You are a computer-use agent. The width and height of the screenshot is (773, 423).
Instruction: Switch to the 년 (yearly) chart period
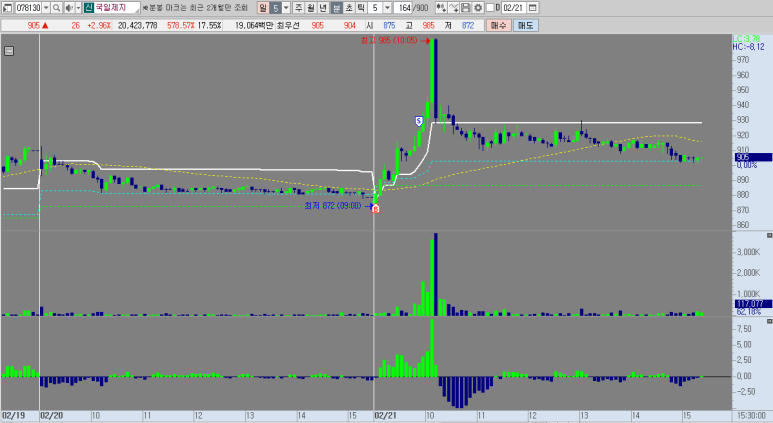coord(323,8)
